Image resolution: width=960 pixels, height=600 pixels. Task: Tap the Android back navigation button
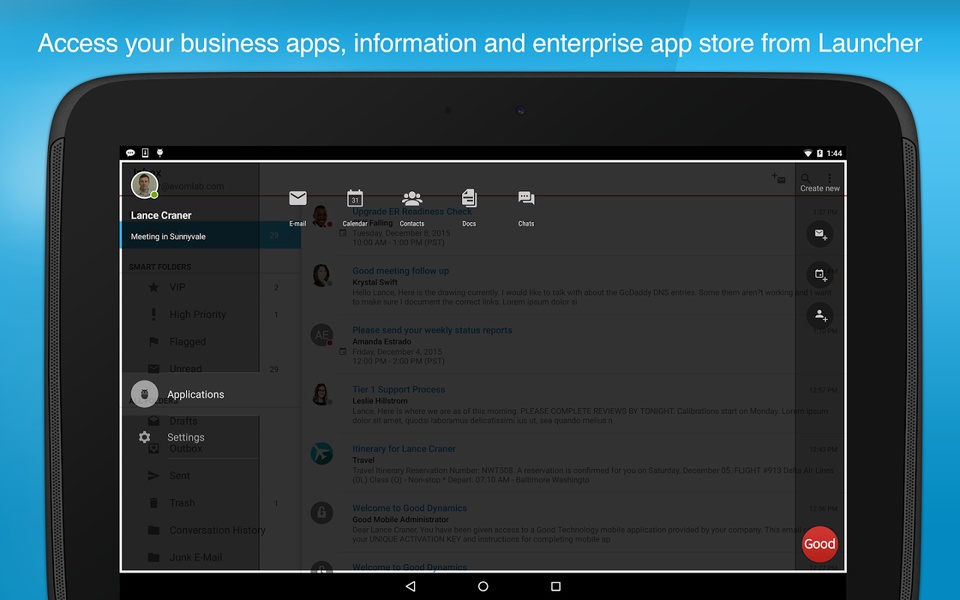(x=411, y=587)
